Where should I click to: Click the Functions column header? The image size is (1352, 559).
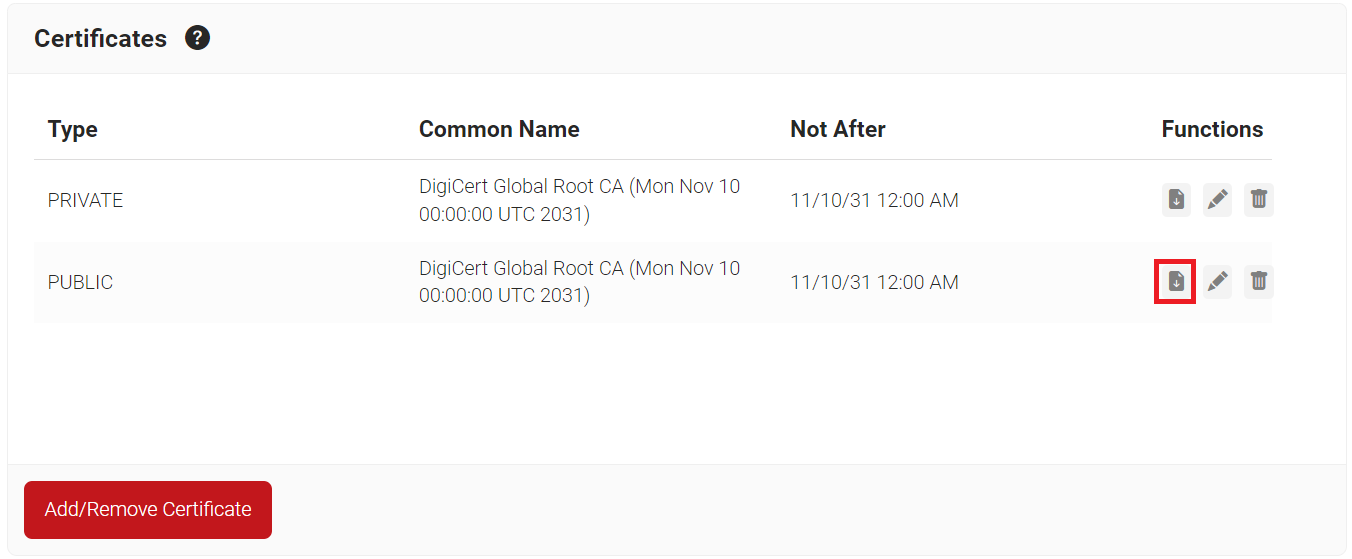(x=1212, y=129)
